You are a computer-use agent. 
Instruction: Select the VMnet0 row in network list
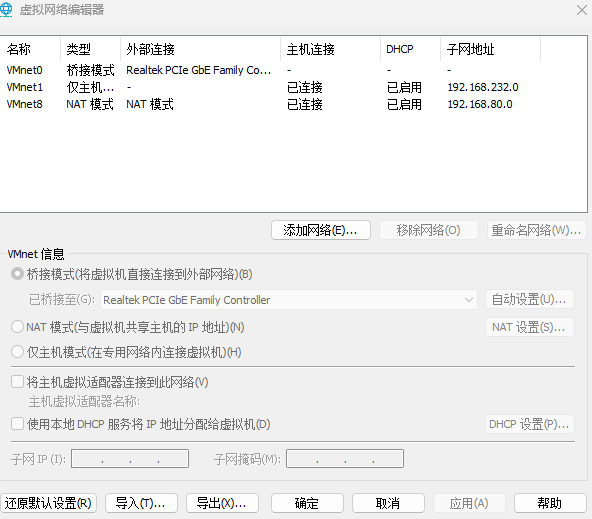coord(293,70)
